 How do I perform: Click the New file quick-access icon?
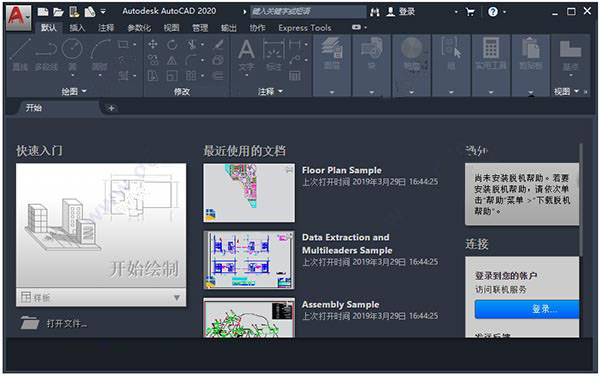point(43,12)
